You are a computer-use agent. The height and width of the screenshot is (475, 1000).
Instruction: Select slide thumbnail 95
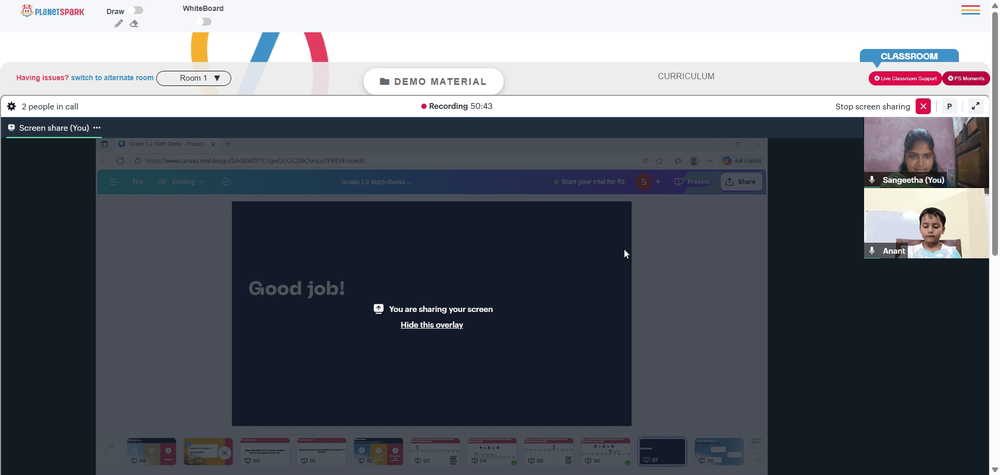(548, 451)
